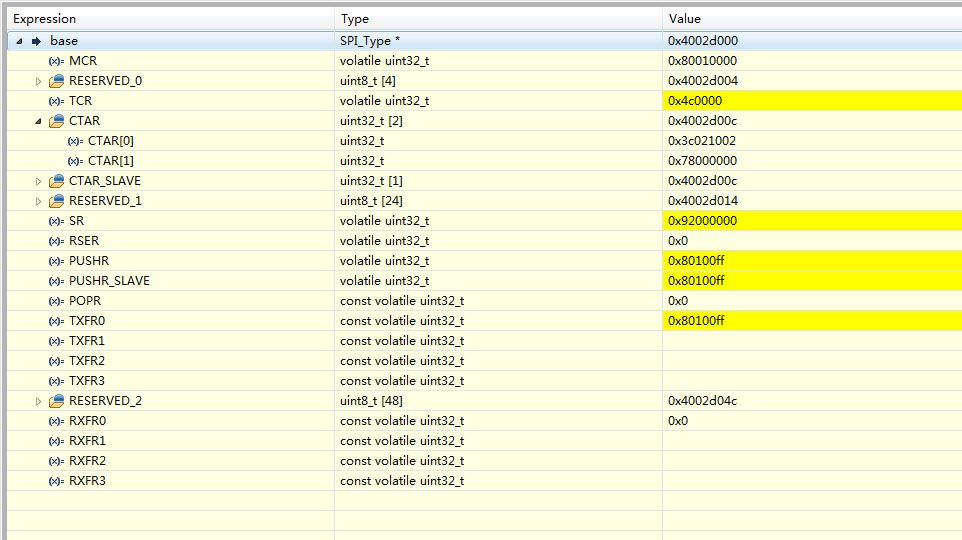The height and width of the screenshot is (540, 962).
Task: Click the RESERVED_1 address 0x4002d014
Action: [x=703, y=201]
